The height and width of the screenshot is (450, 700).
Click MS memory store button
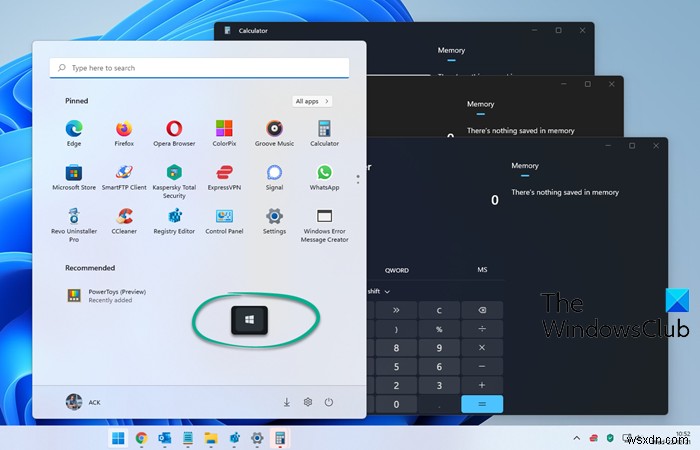(482, 270)
